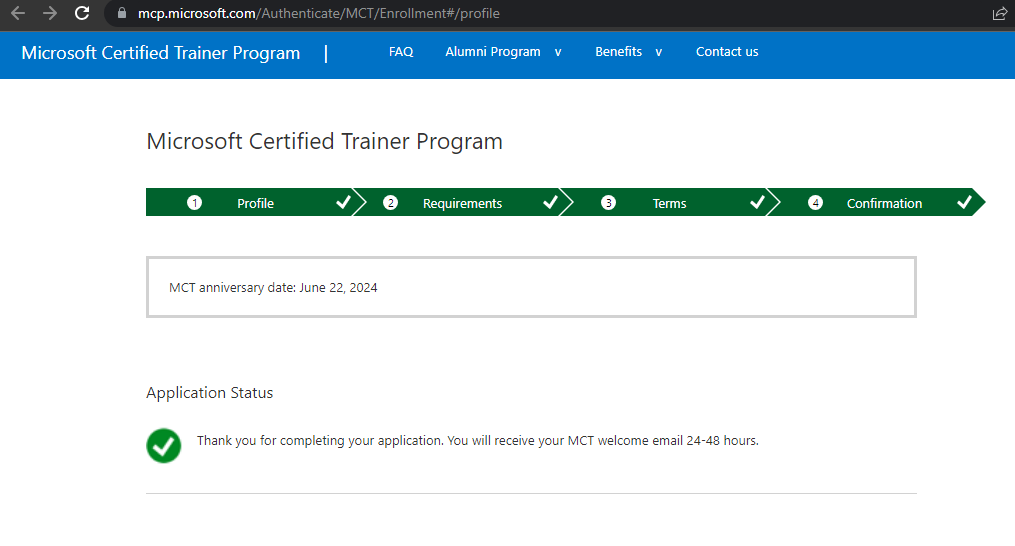
Task: Expand the Alumni Program dropdown arrow
Action: (558, 52)
